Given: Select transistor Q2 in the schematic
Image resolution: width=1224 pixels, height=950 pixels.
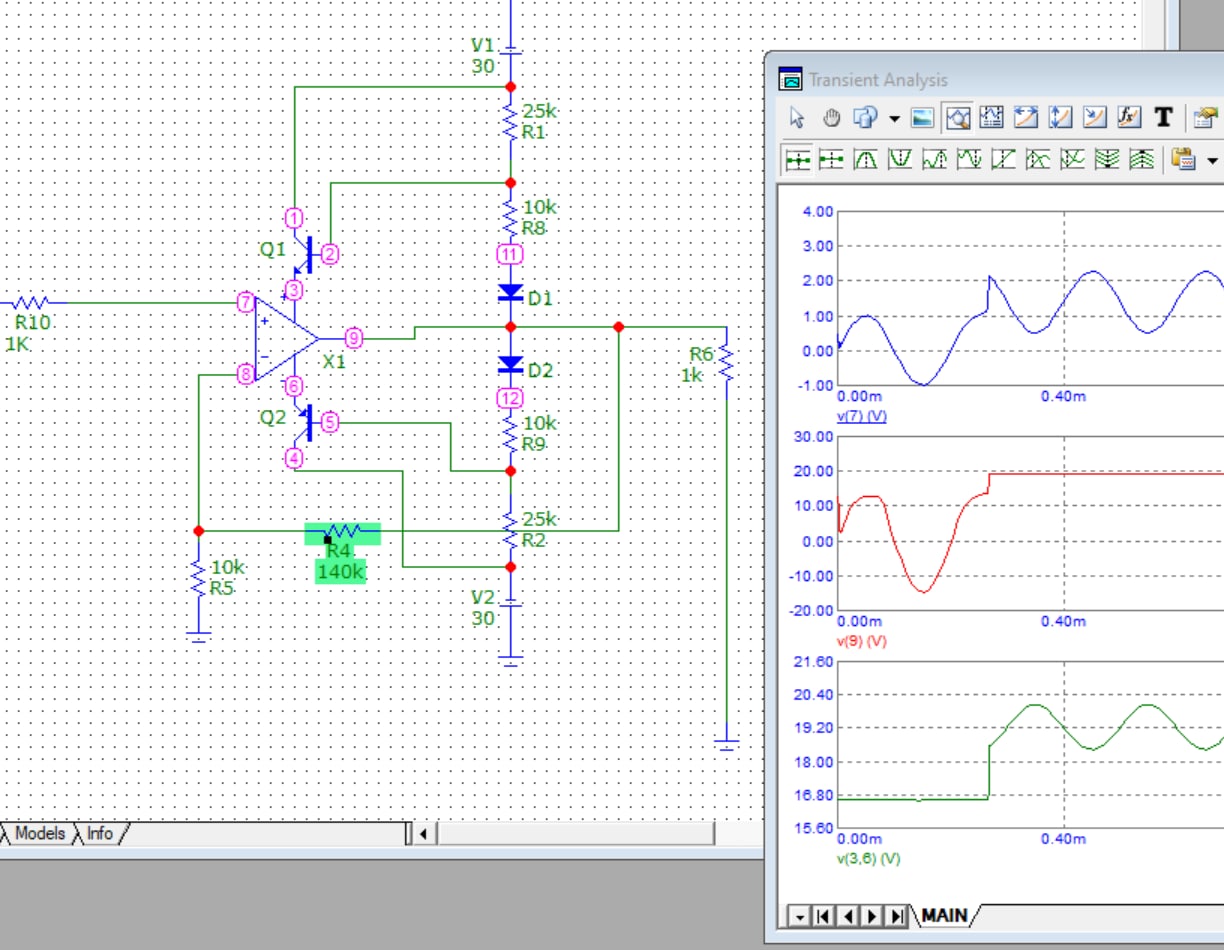Looking at the screenshot, I should 303,422.
